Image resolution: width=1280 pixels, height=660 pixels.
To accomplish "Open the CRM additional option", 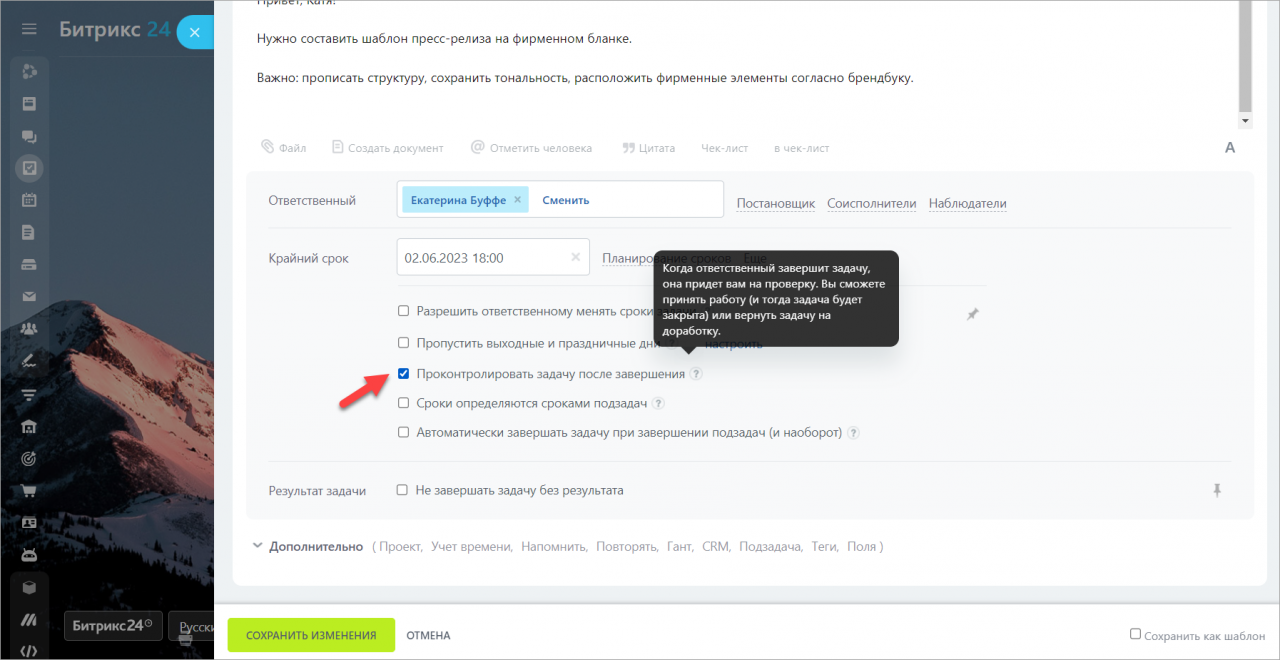I will [x=716, y=547].
